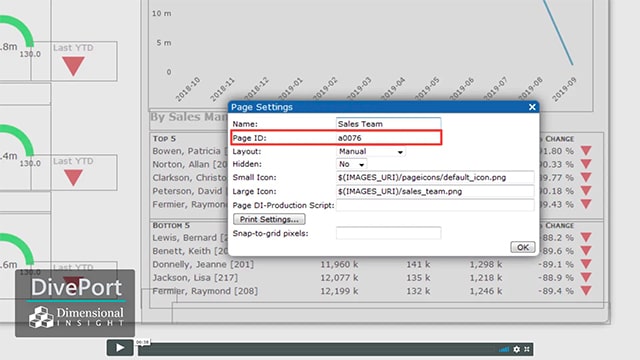The image size is (640, 360).
Task: Click Donnelly, Jeanne [201] row name
Action: pyautogui.click(x=203, y=264)
